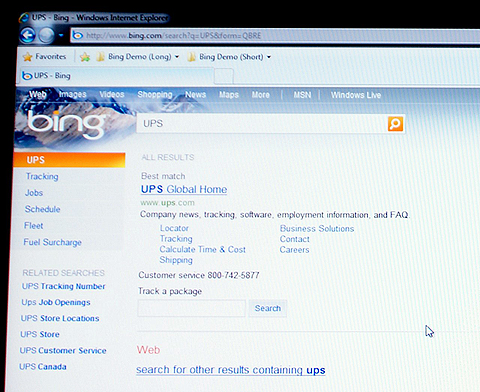Screen dimensions: 480x392
Task: Click the Bing icon in the address bar
Action: [x=78, y=35]
